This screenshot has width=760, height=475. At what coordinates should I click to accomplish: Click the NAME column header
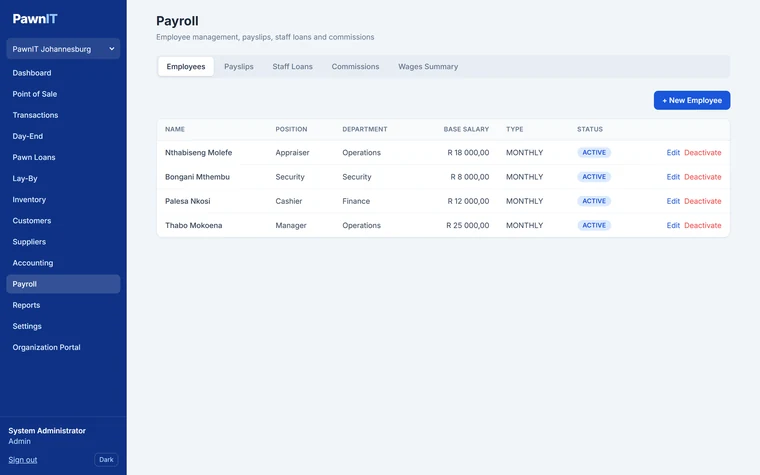tap(175, 129)
